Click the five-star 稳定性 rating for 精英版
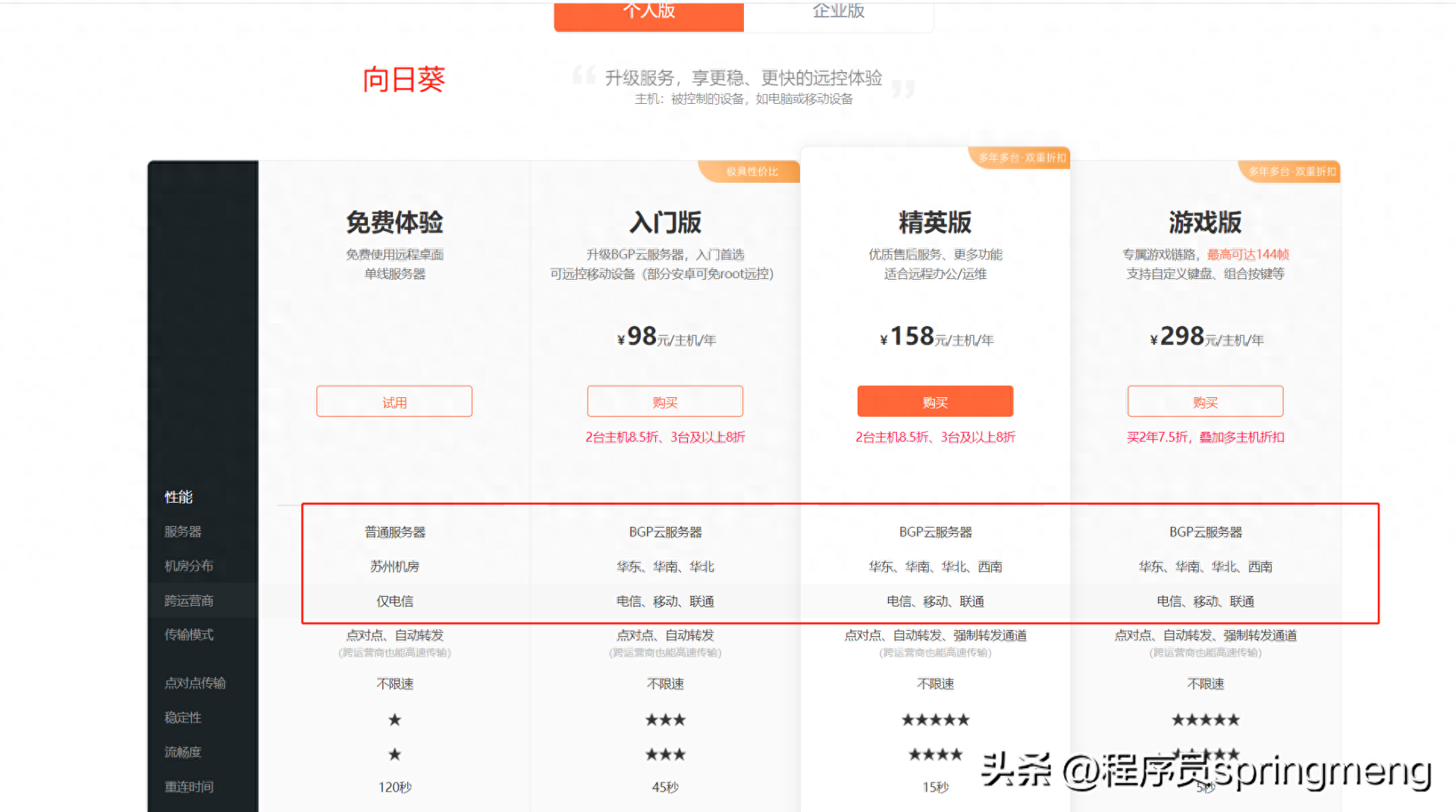The height and width of the screenshot is (812, 1456). tap(935, 720)
